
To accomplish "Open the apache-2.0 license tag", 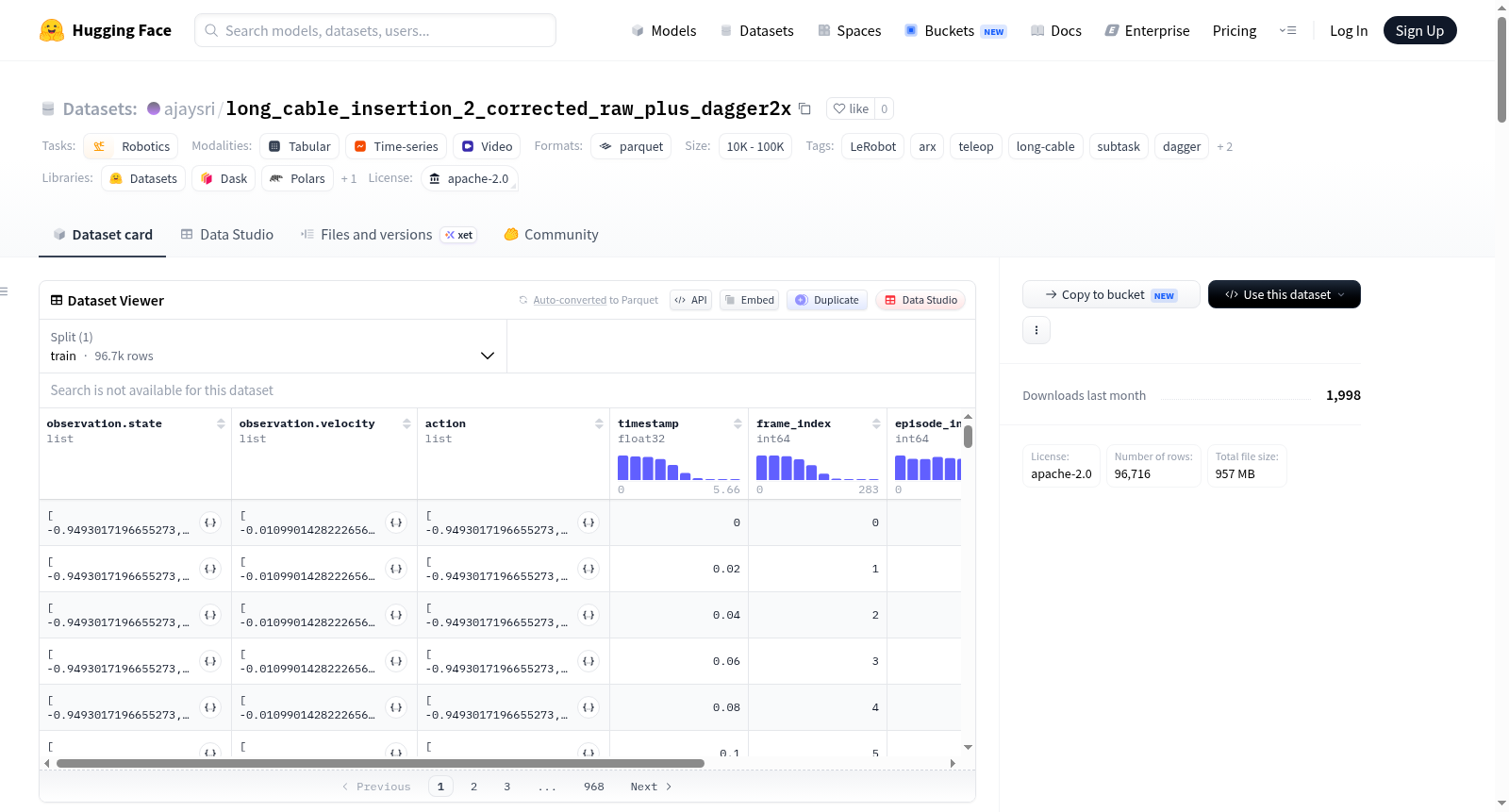I will [x=469, y=178].
